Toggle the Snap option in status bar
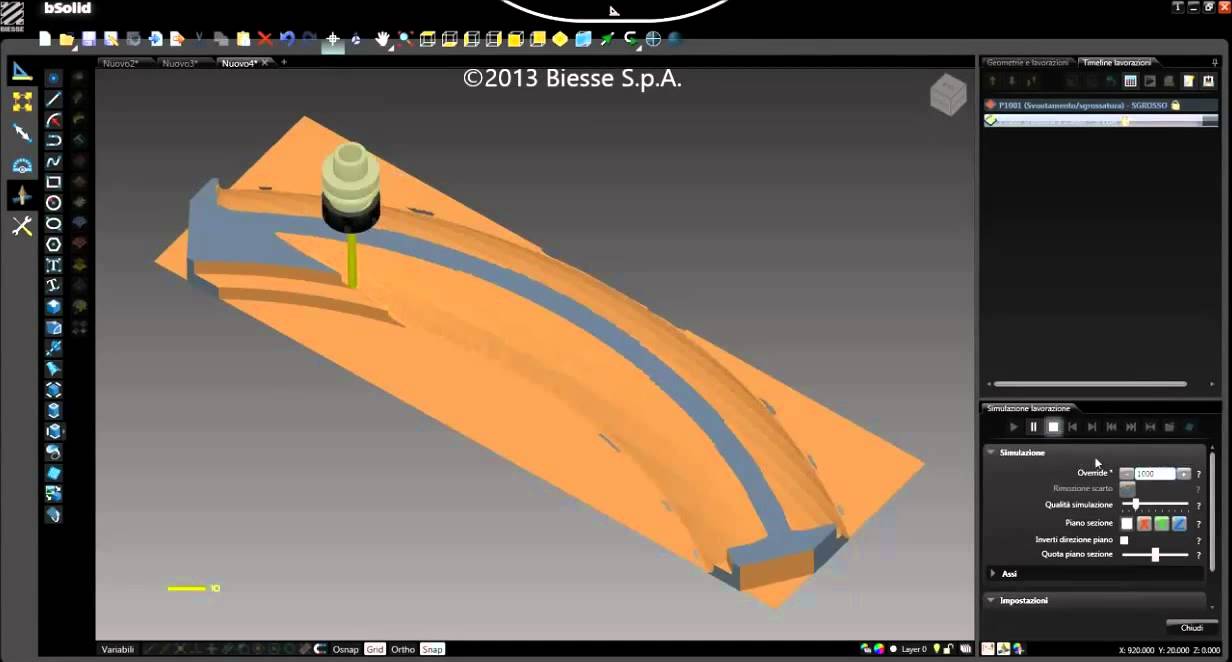The image size is (1232, 662). 432,649
